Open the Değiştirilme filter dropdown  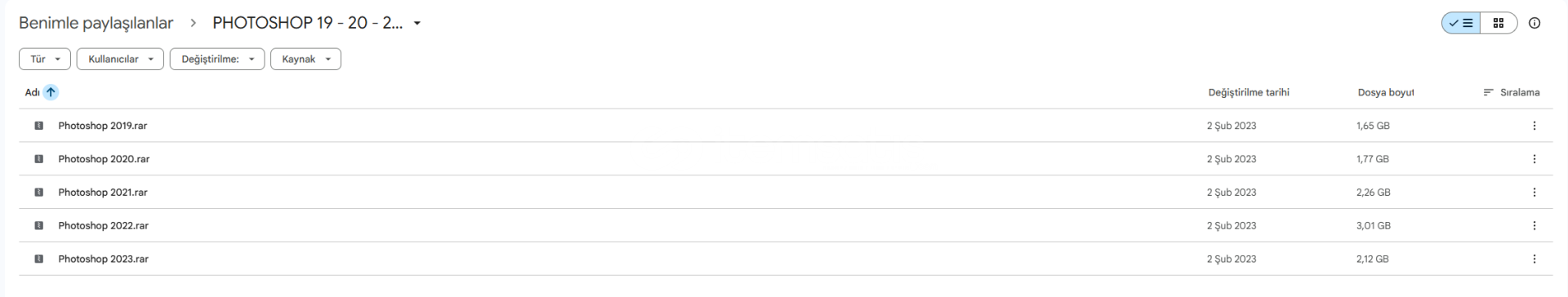coord(217,60)
